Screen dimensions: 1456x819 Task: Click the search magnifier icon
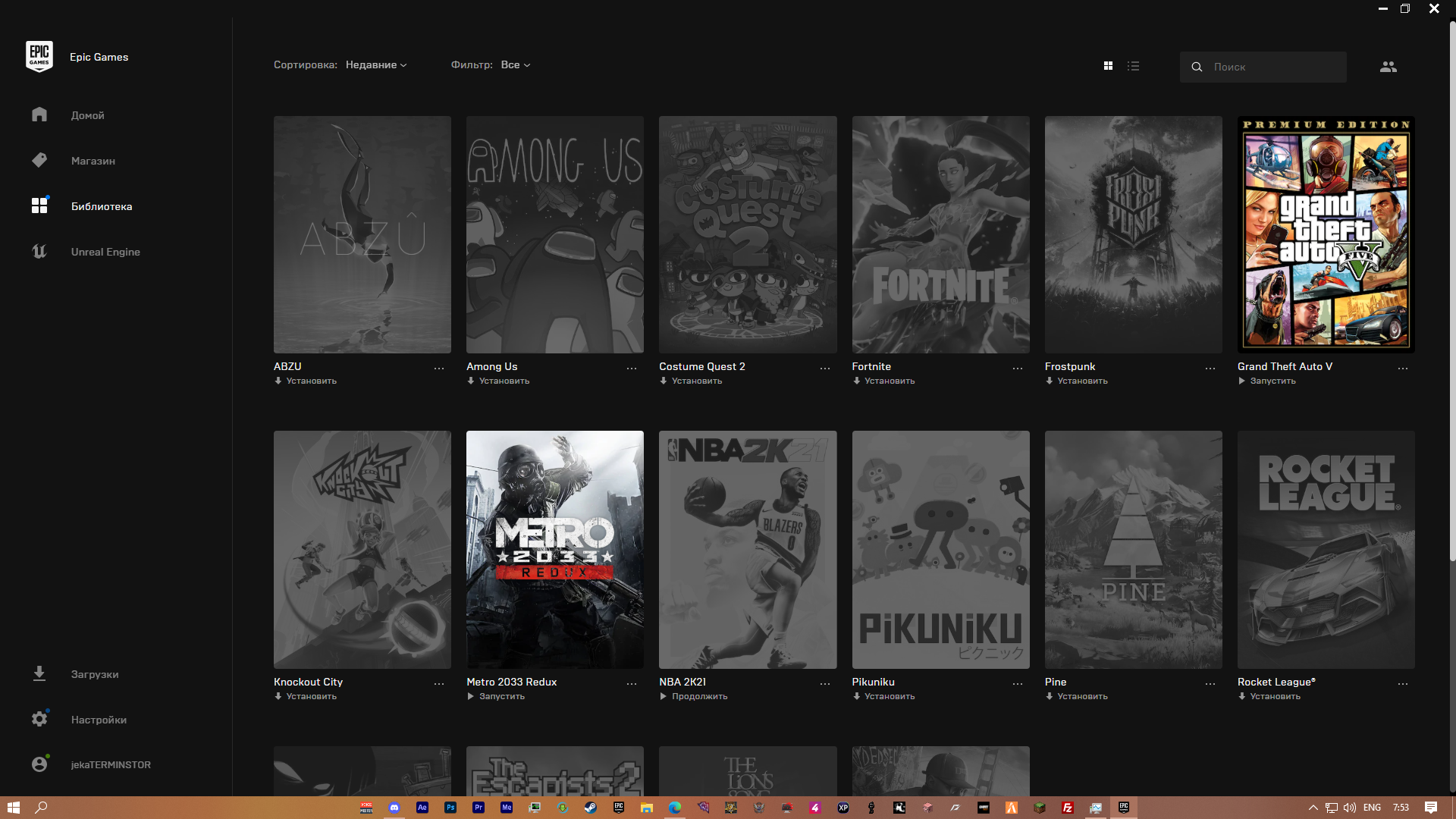tap(1197, 67)
